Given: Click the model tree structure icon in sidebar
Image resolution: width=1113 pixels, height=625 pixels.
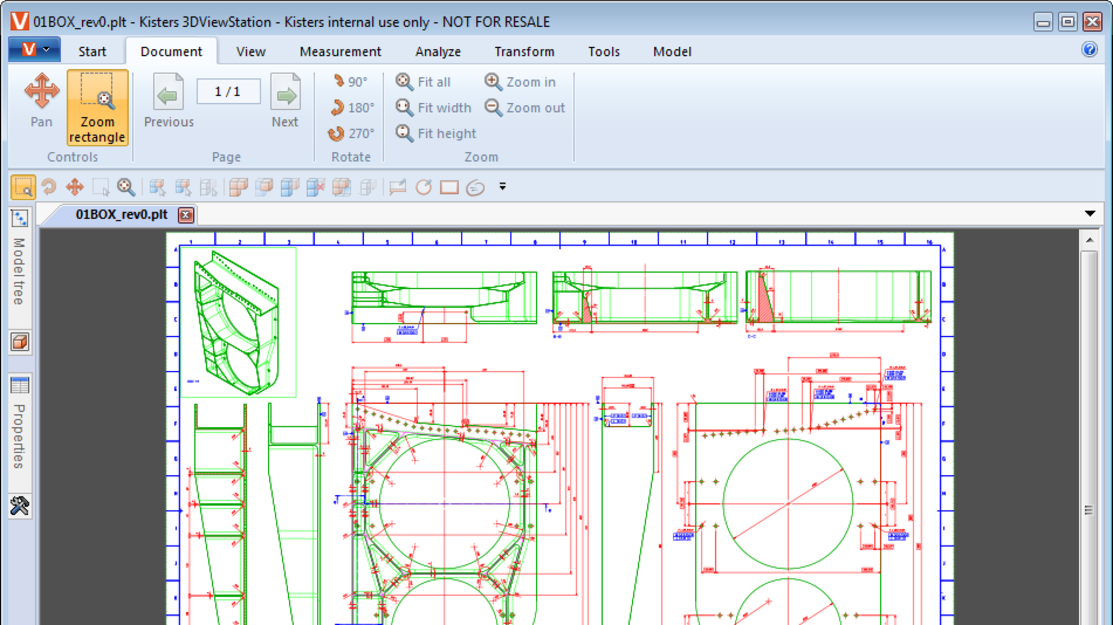Looking at the screenshot, I should pos(20,219).
